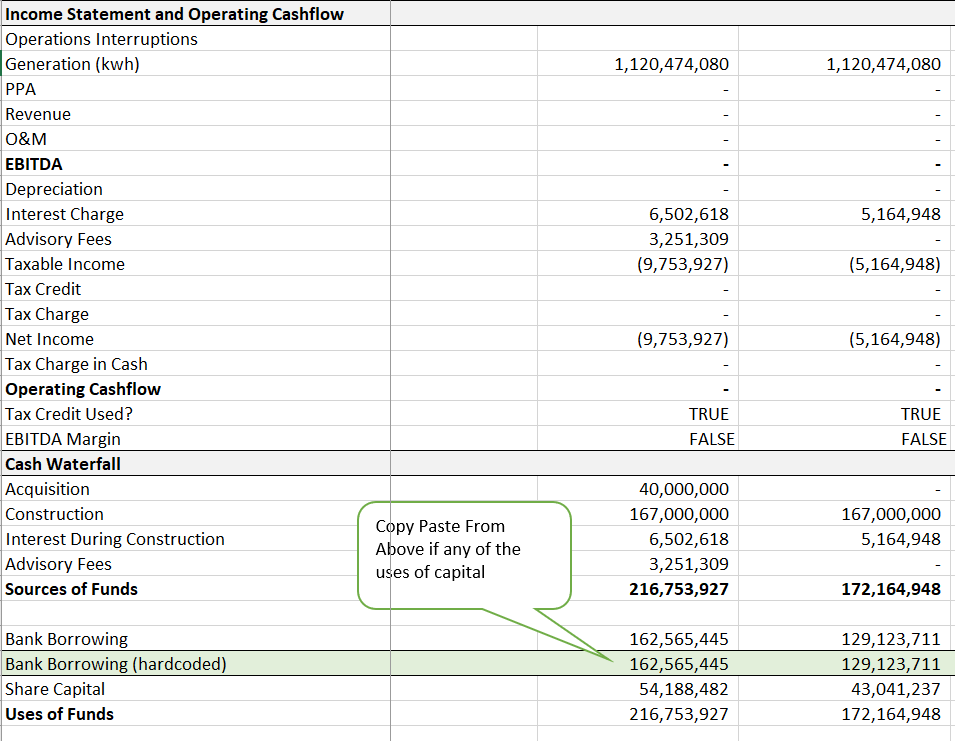Click the 'Copy Paste From Above' comment callout
The height and width of the screenshot is (741, 955).
click(x=464, y=555)
